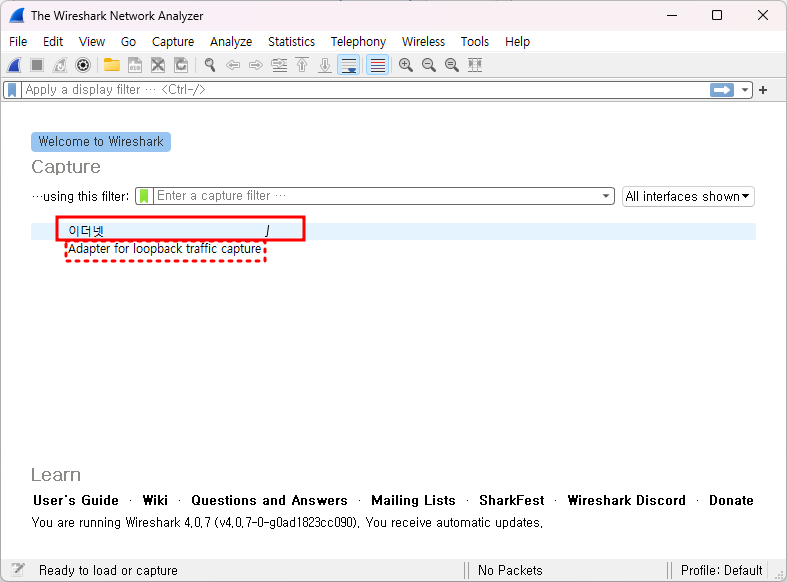
Task: Minimize the Wireshark window
Action: 672,16
